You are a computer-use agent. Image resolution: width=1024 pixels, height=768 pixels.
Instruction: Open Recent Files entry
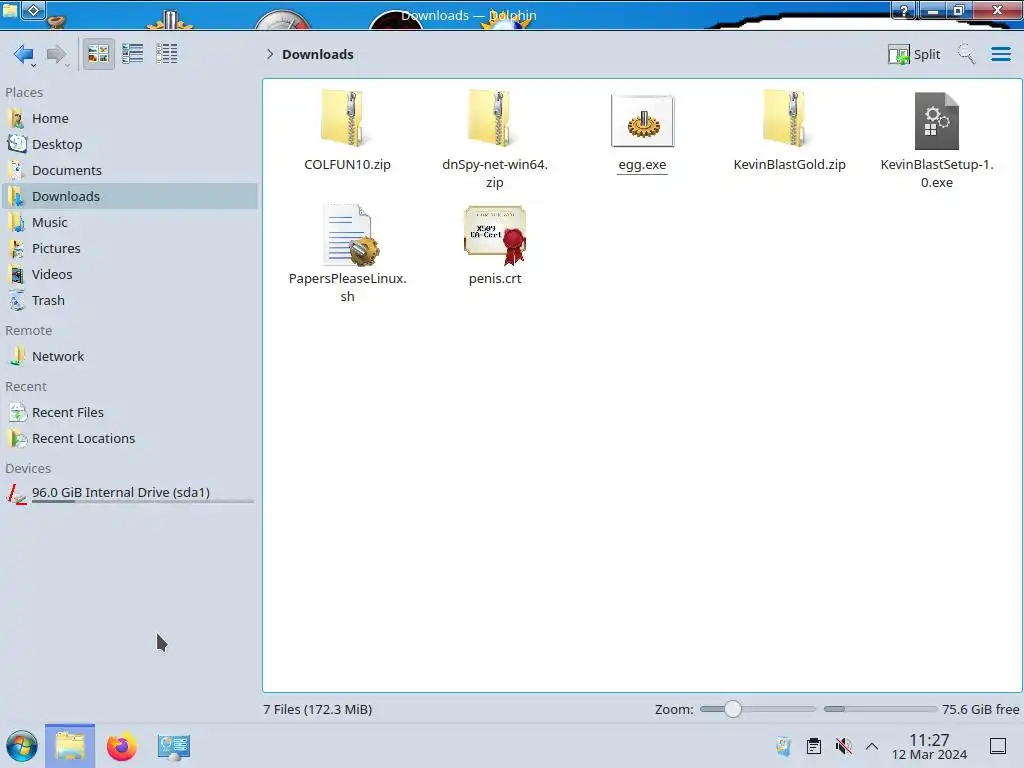pyautogui.click(x=129, y=413)
